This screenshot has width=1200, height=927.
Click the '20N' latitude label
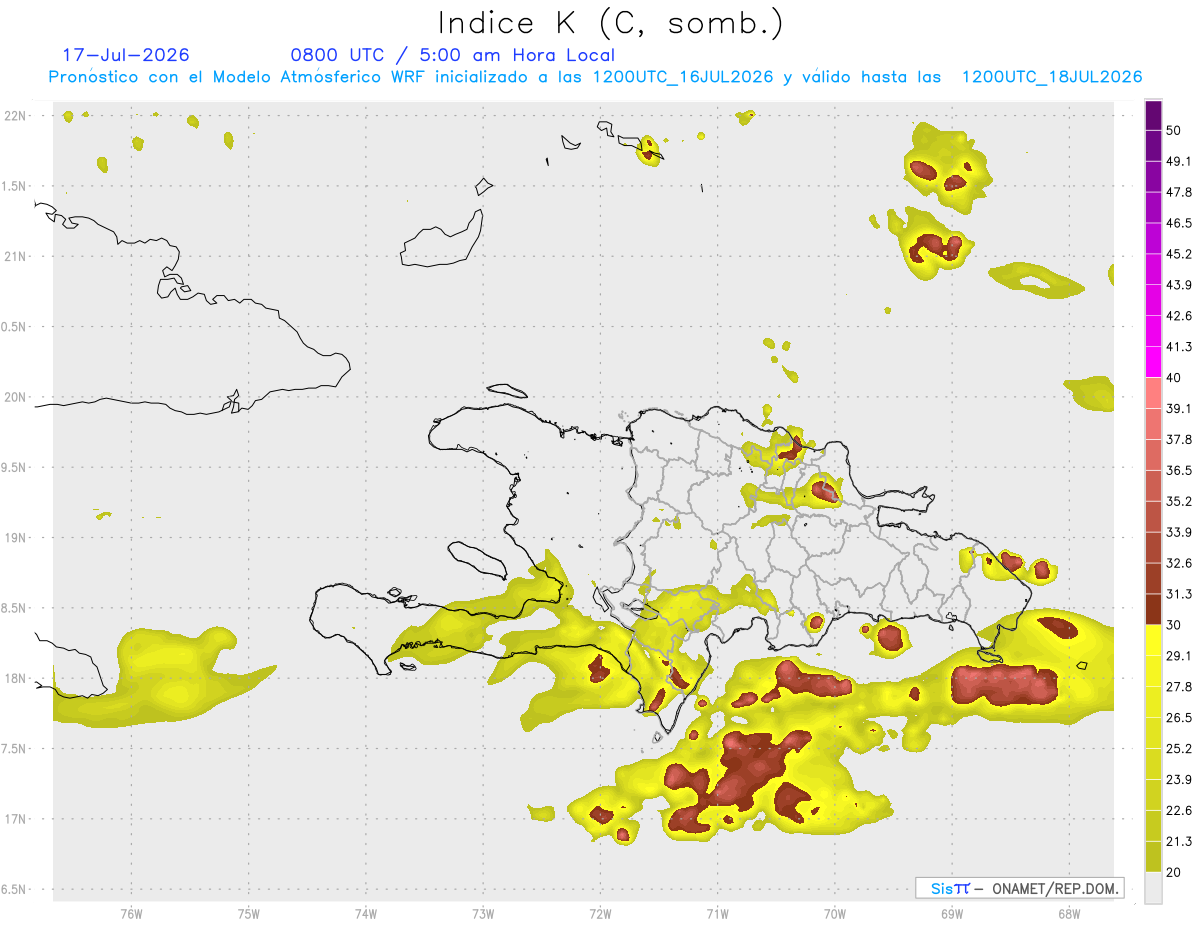coord(17,397)
